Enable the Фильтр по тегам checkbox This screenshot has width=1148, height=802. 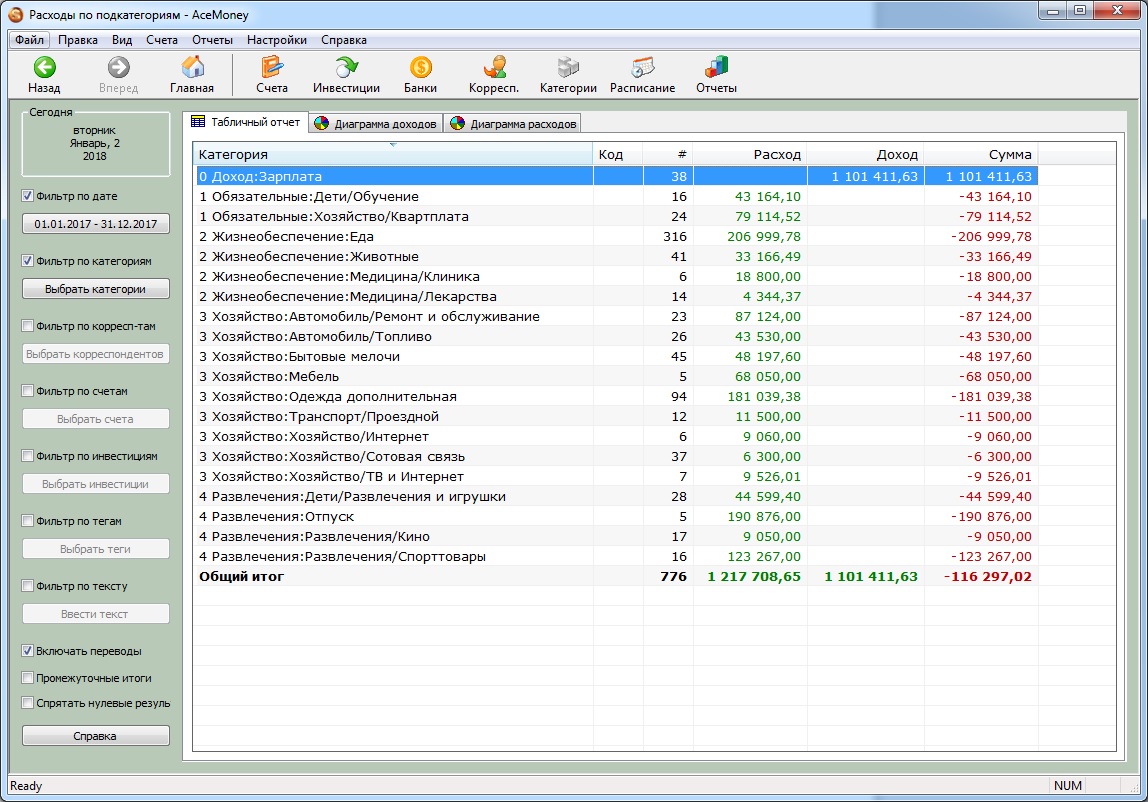point(28,521)
